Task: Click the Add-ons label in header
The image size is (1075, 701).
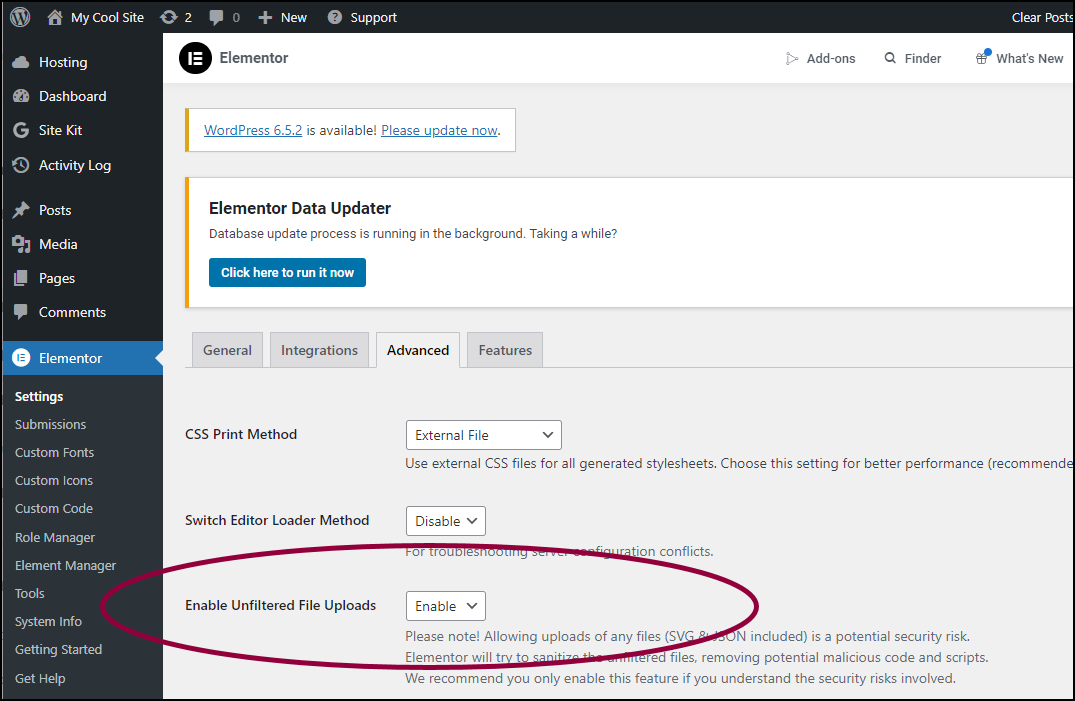Action: pos(831,58)
